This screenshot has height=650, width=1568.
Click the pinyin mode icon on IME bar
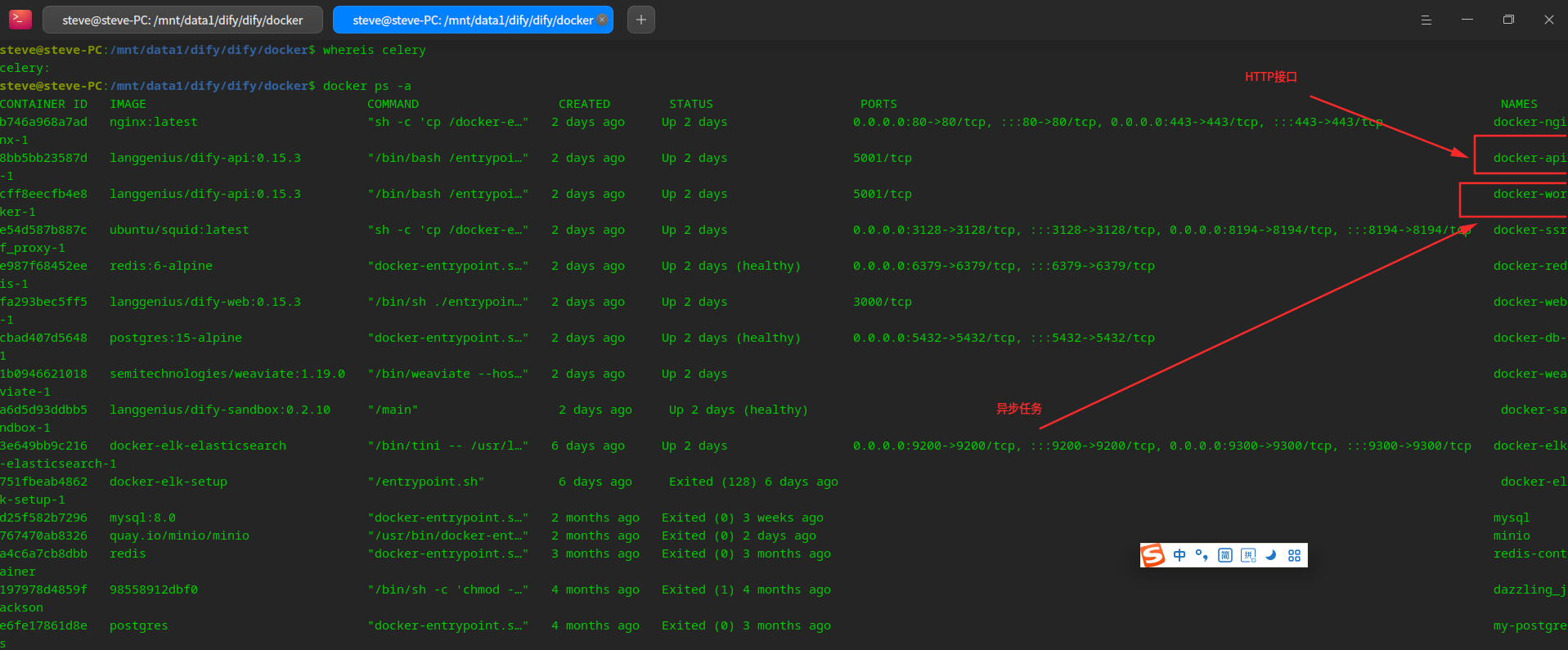pyautogui.click(x=1248, y=555)
